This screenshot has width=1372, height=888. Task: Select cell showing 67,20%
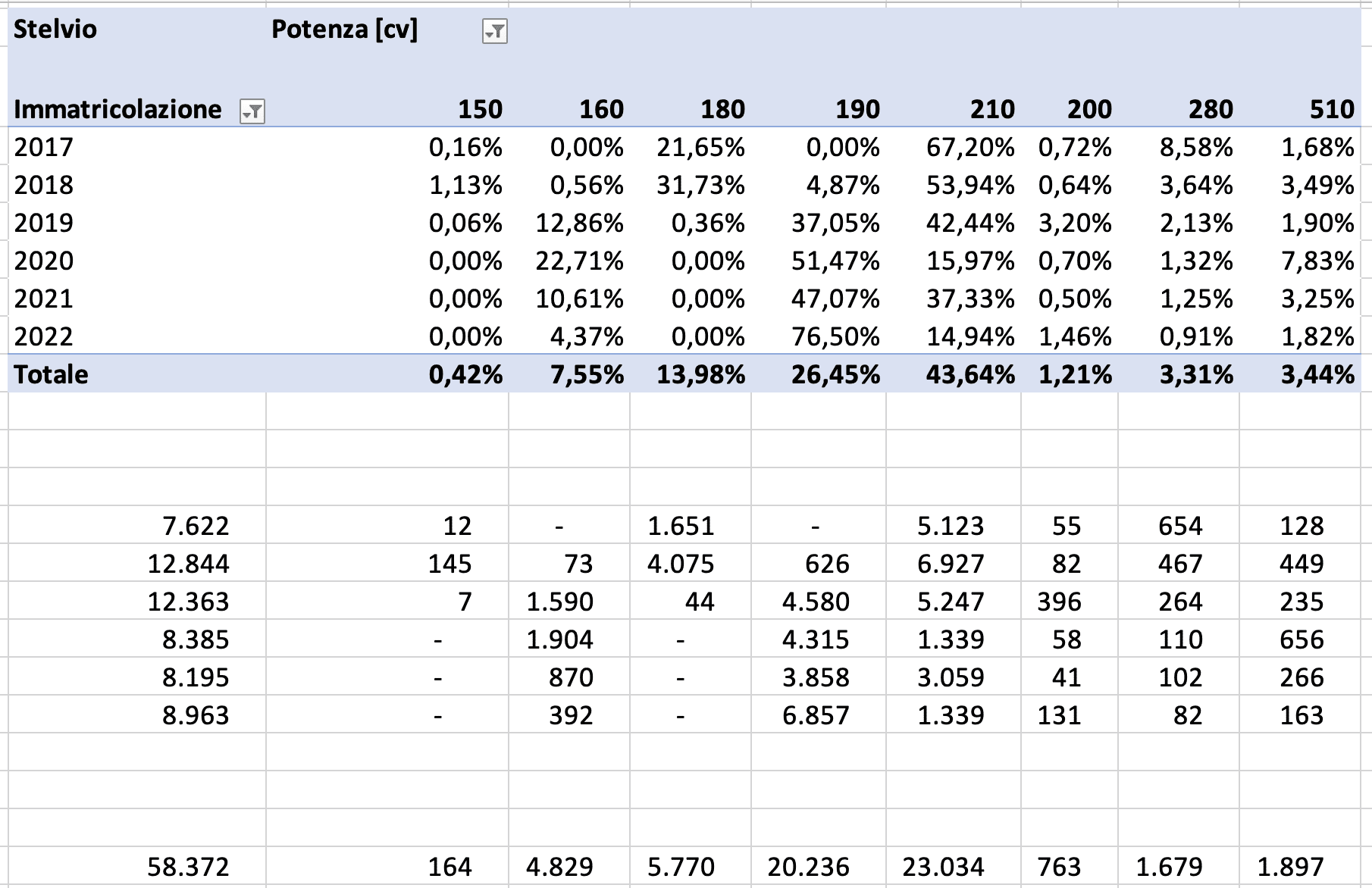[969, 147]
